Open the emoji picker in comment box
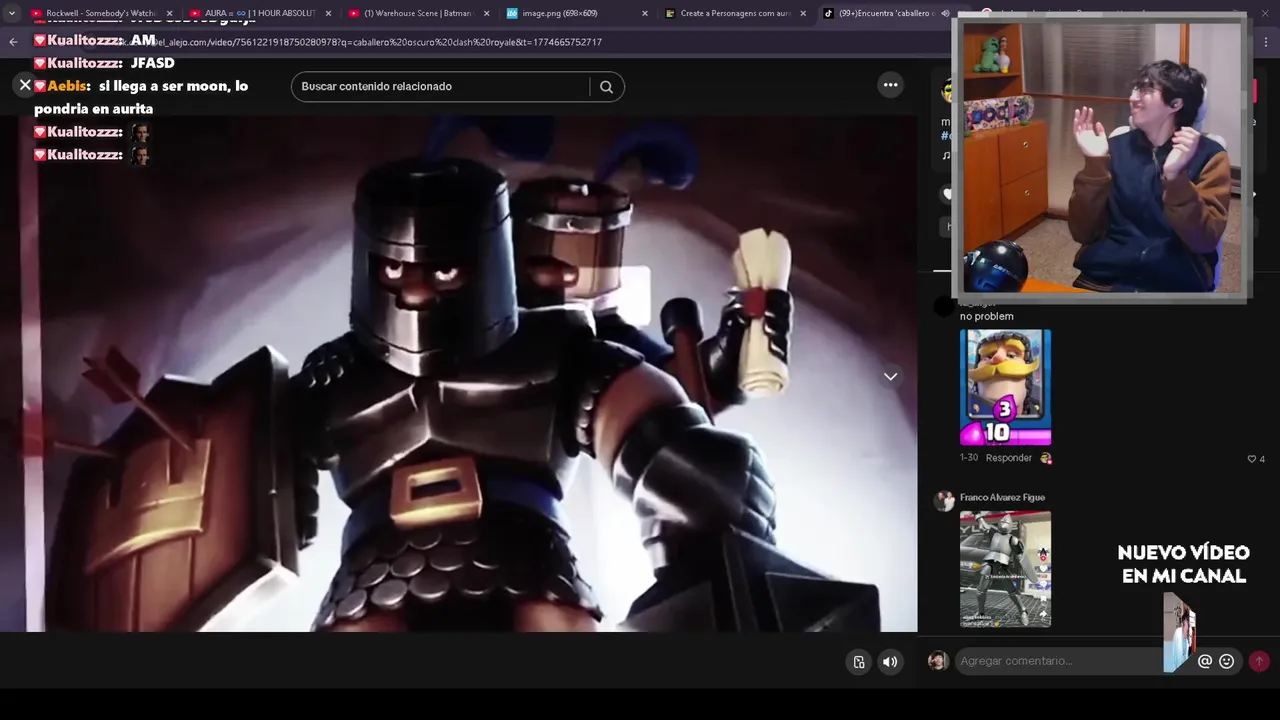 [1227, 661]
